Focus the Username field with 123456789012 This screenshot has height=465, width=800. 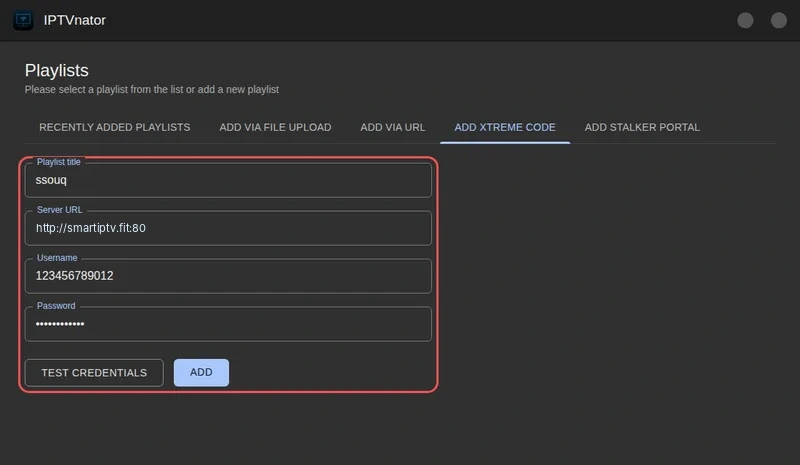pyautogui.click(x=228, y=276)
